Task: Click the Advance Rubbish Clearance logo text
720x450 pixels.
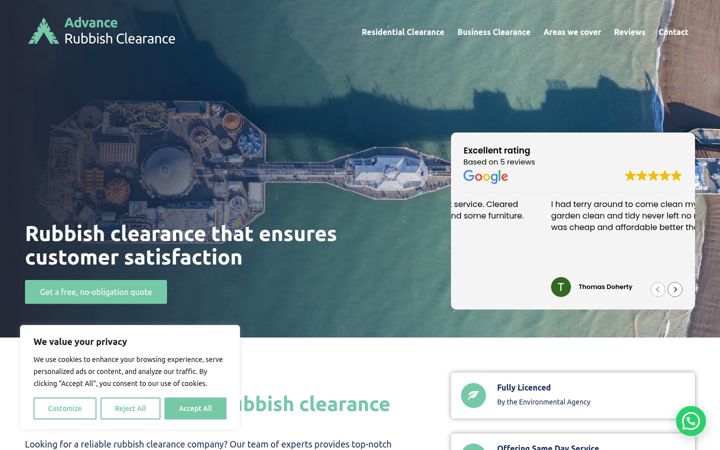Action: (x=119, y=31)
